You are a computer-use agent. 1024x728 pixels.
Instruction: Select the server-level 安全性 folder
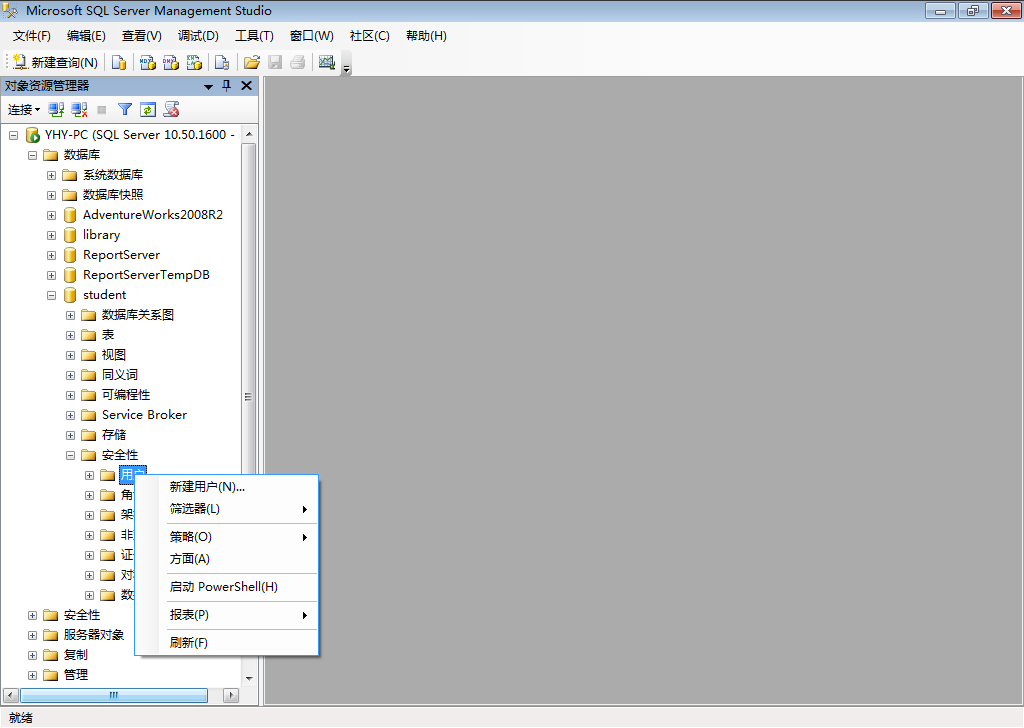(x=82, y=615)
